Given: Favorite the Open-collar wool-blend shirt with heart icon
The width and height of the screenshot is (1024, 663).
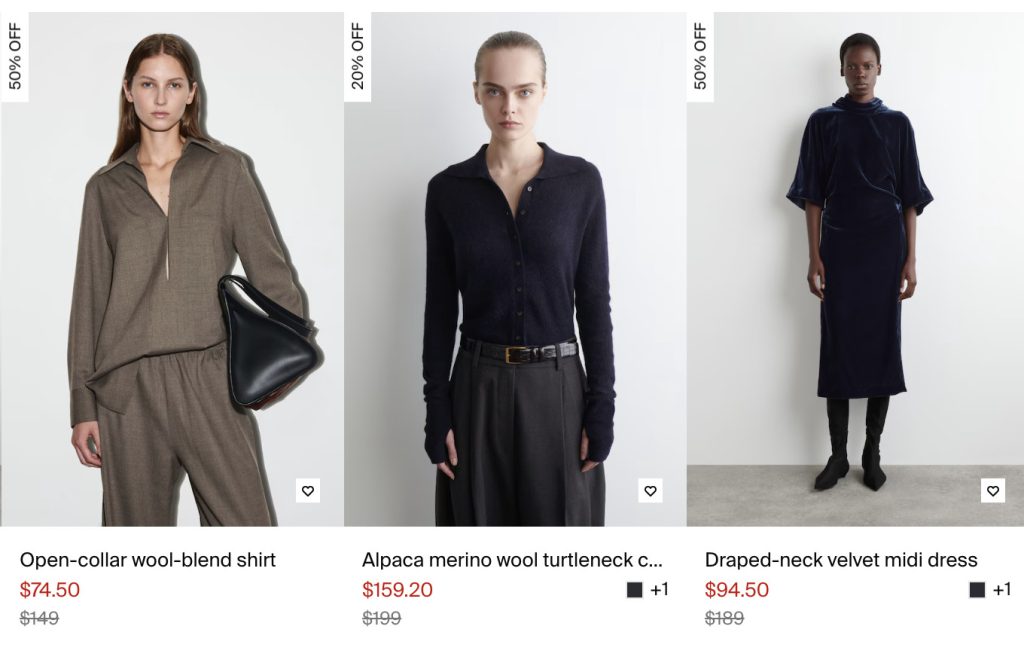Looking at the screenshot, I should point(308,491).
